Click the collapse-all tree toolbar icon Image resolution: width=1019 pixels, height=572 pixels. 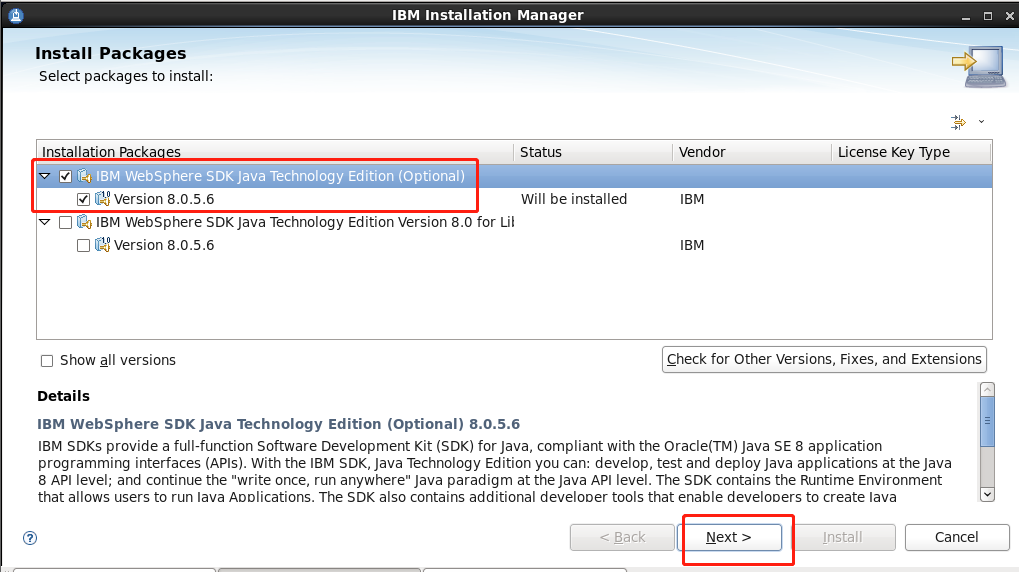pos(958,122)
